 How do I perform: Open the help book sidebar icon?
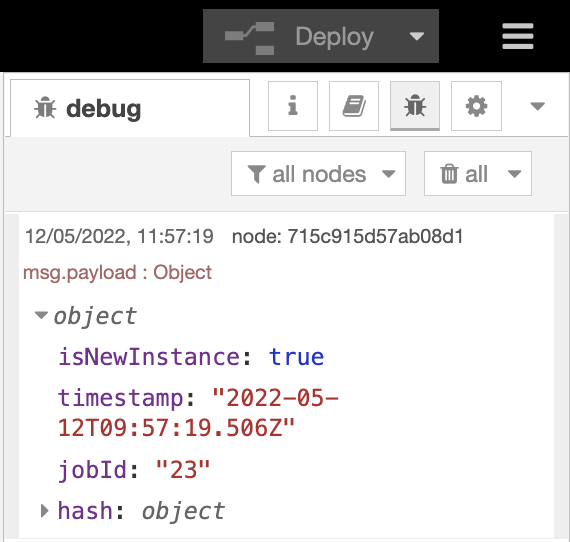coord(354,106)
